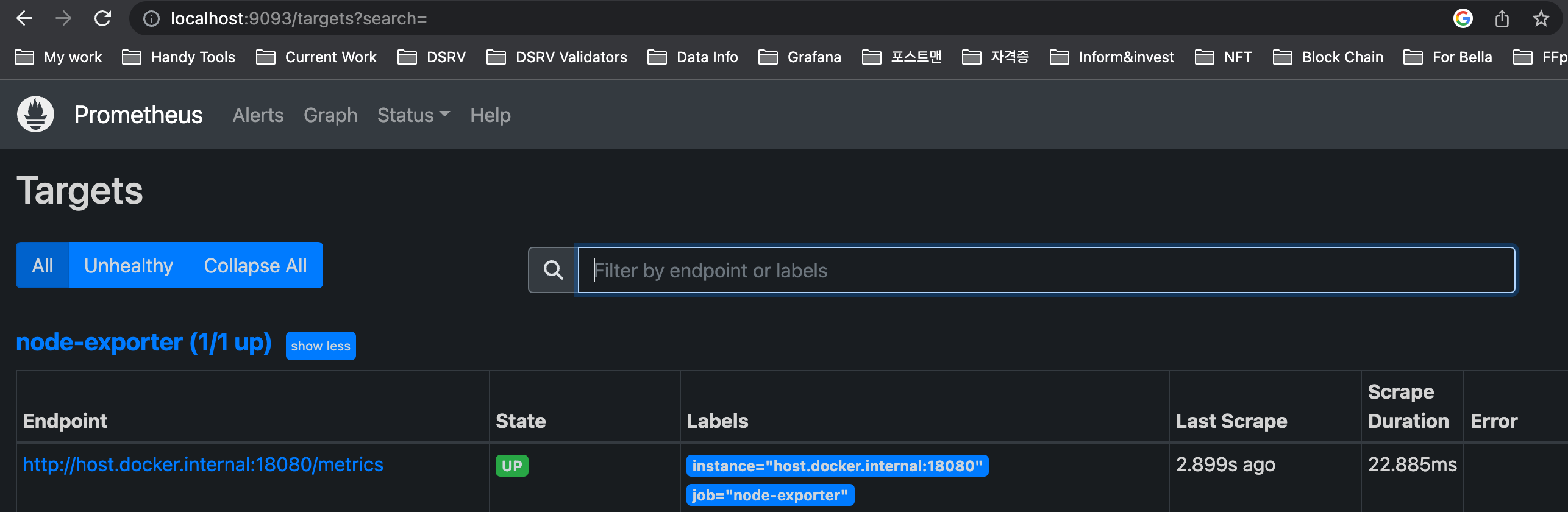Open the 포스트맨 bookmark folder
This screenshot has height=512, width=1568.
pos(902,57)
